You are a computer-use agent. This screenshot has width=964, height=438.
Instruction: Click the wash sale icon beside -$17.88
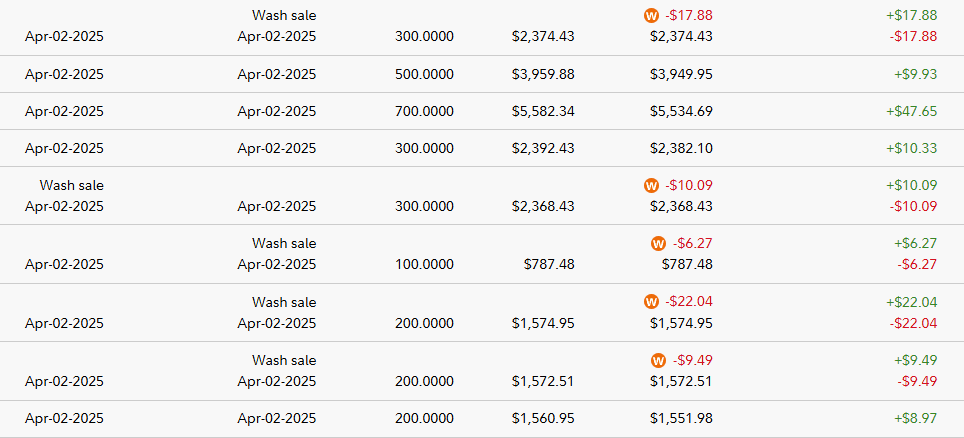[652, 16]
